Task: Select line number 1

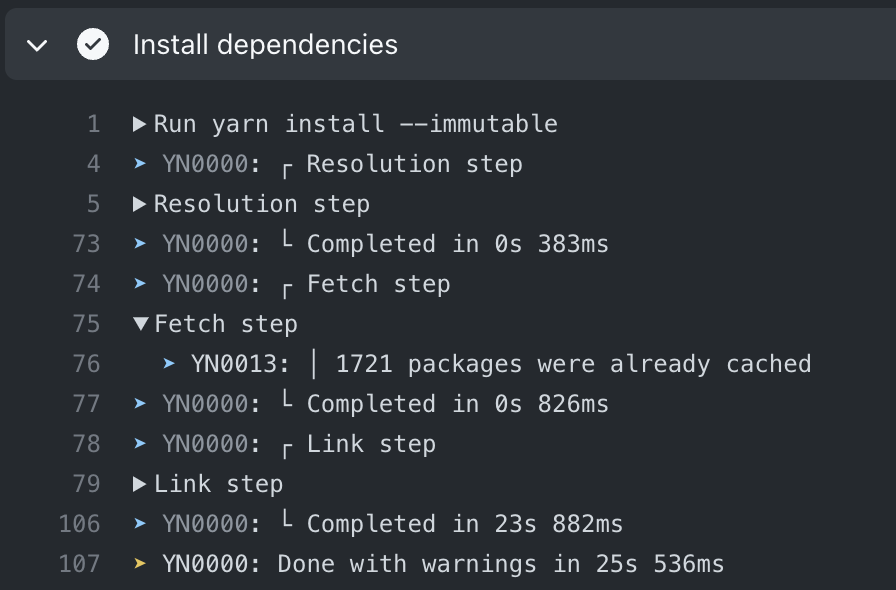Action: coord(93,124)
